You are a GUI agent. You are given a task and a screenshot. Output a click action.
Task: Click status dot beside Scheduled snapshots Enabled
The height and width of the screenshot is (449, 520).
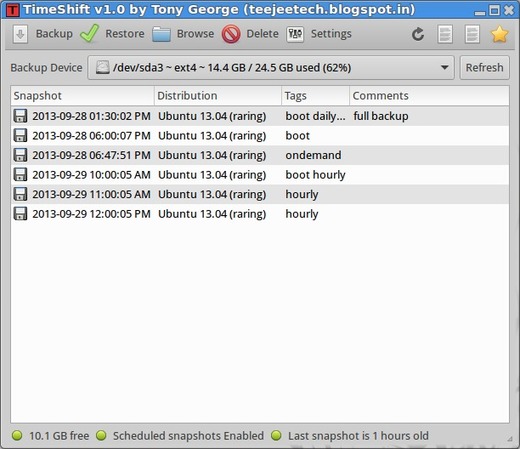tap(101, 435)
